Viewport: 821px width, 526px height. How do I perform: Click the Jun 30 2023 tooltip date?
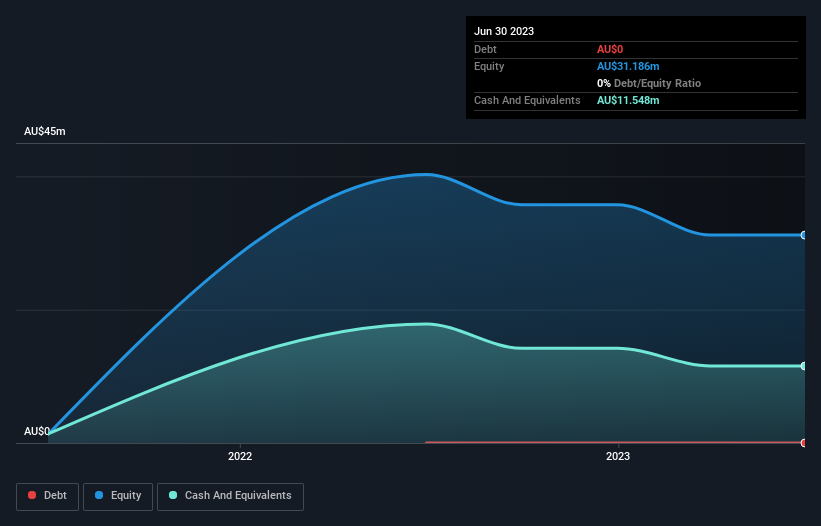tap(504, 31)
